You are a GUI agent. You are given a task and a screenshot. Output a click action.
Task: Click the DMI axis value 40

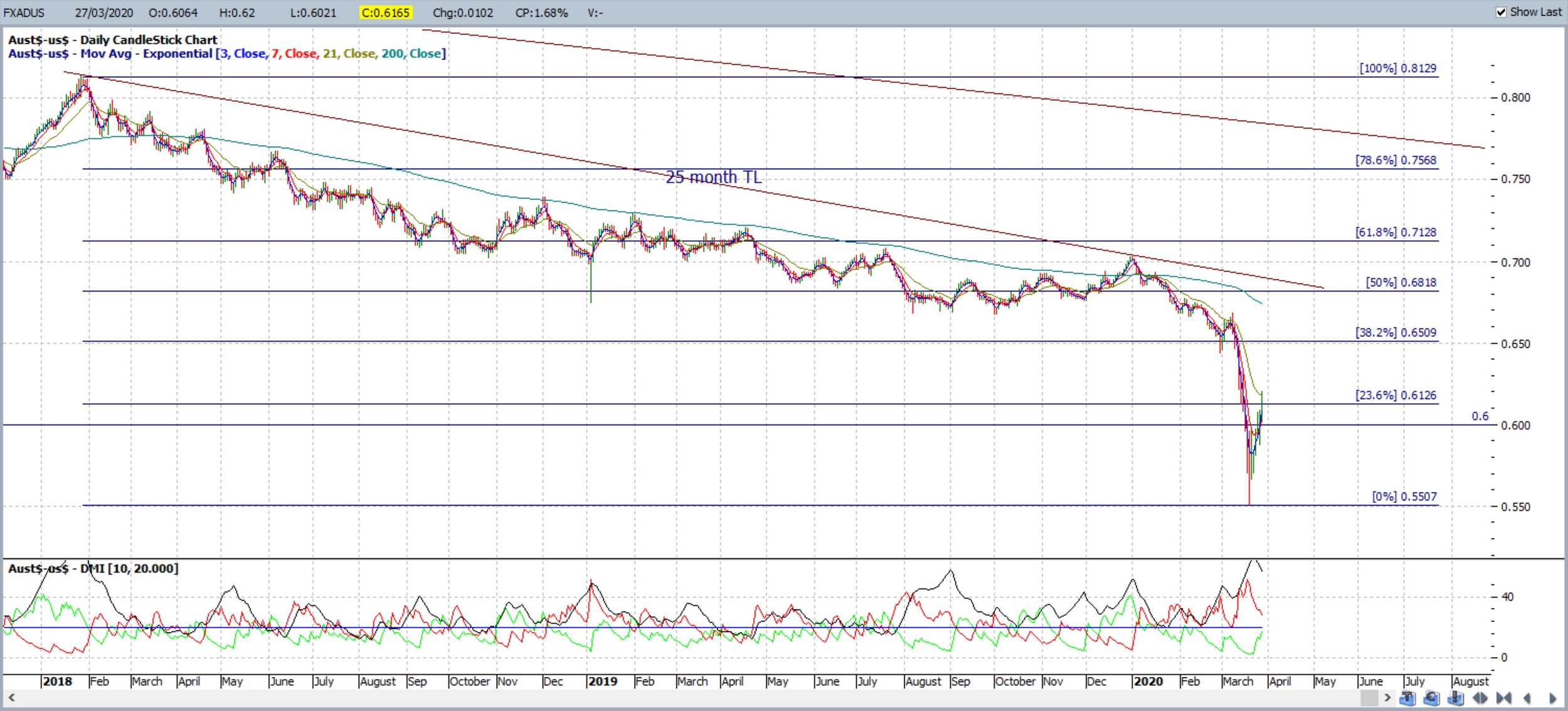click(1508, 597)
